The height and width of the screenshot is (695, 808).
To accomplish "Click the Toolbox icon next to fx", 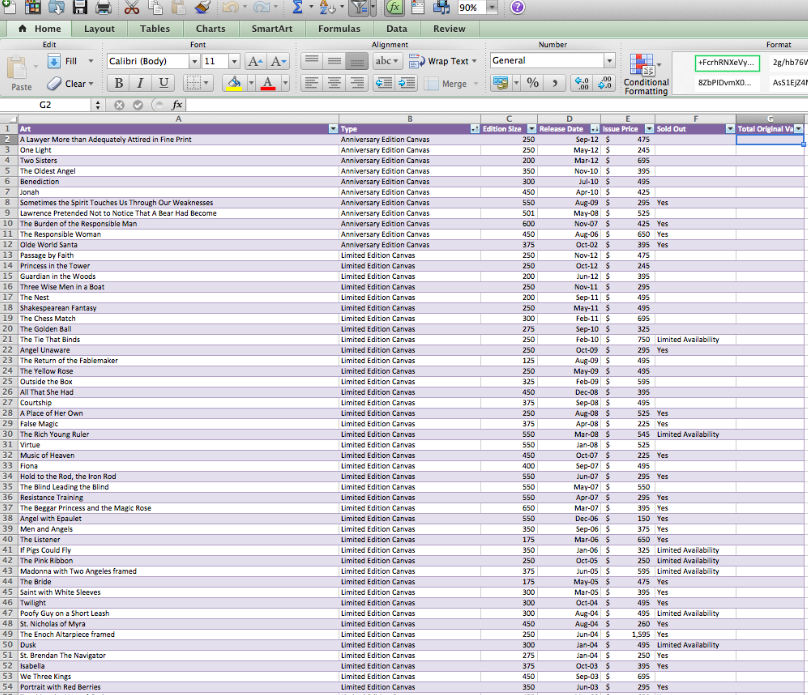I will coord(418,7).
